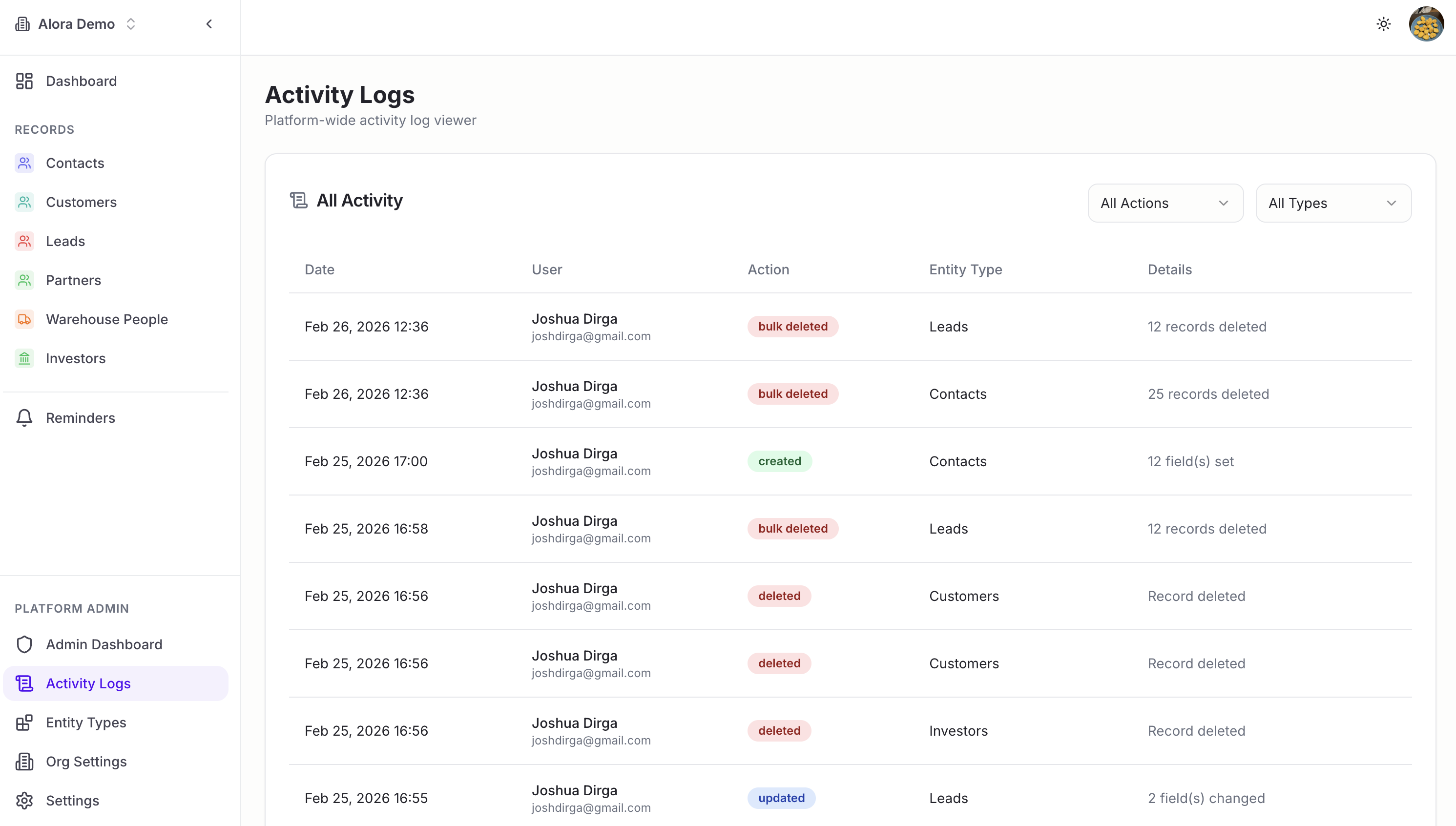This screenshot has width=1456, height=826.
Task: Go to Dashboard in the sidebar
Action: pos(81,81)
